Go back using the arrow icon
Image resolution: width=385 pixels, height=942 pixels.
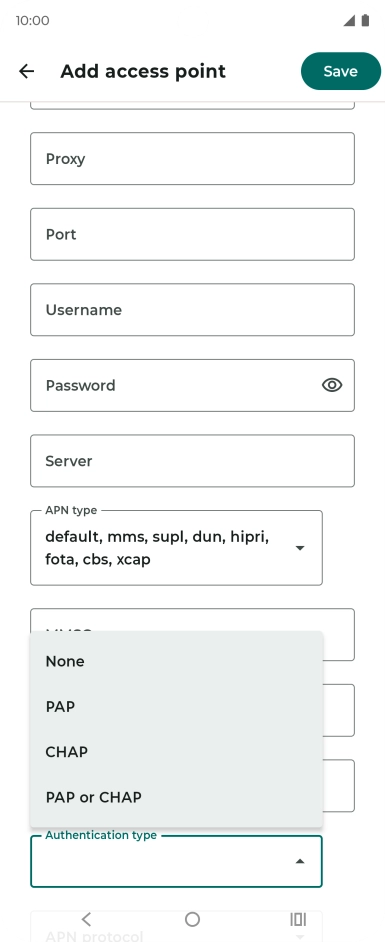point(26,71)
